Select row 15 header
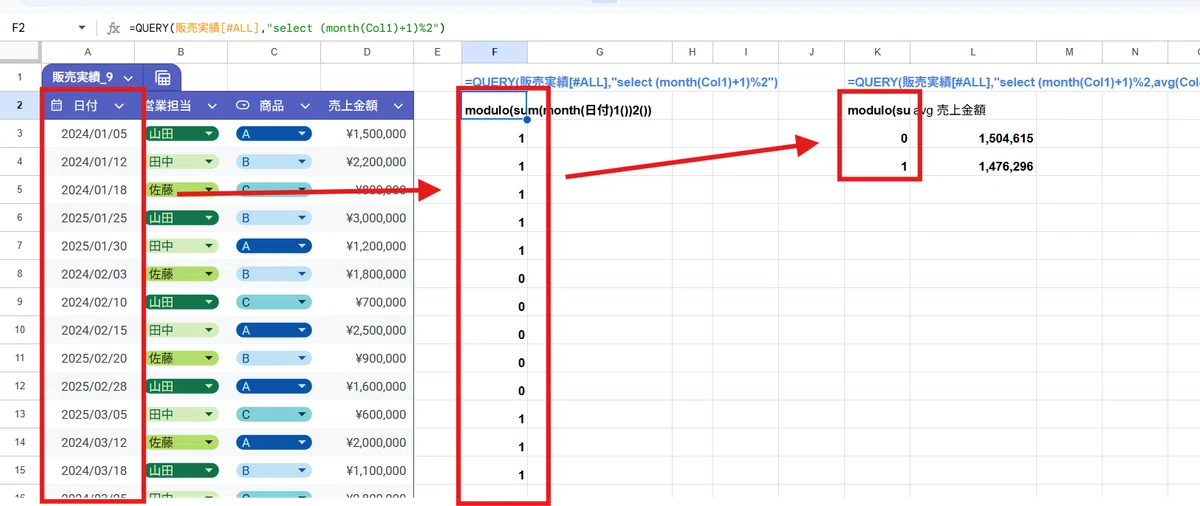Image resolution: width=1200 pixels, height=506 pixels. [x=20, y=469]
